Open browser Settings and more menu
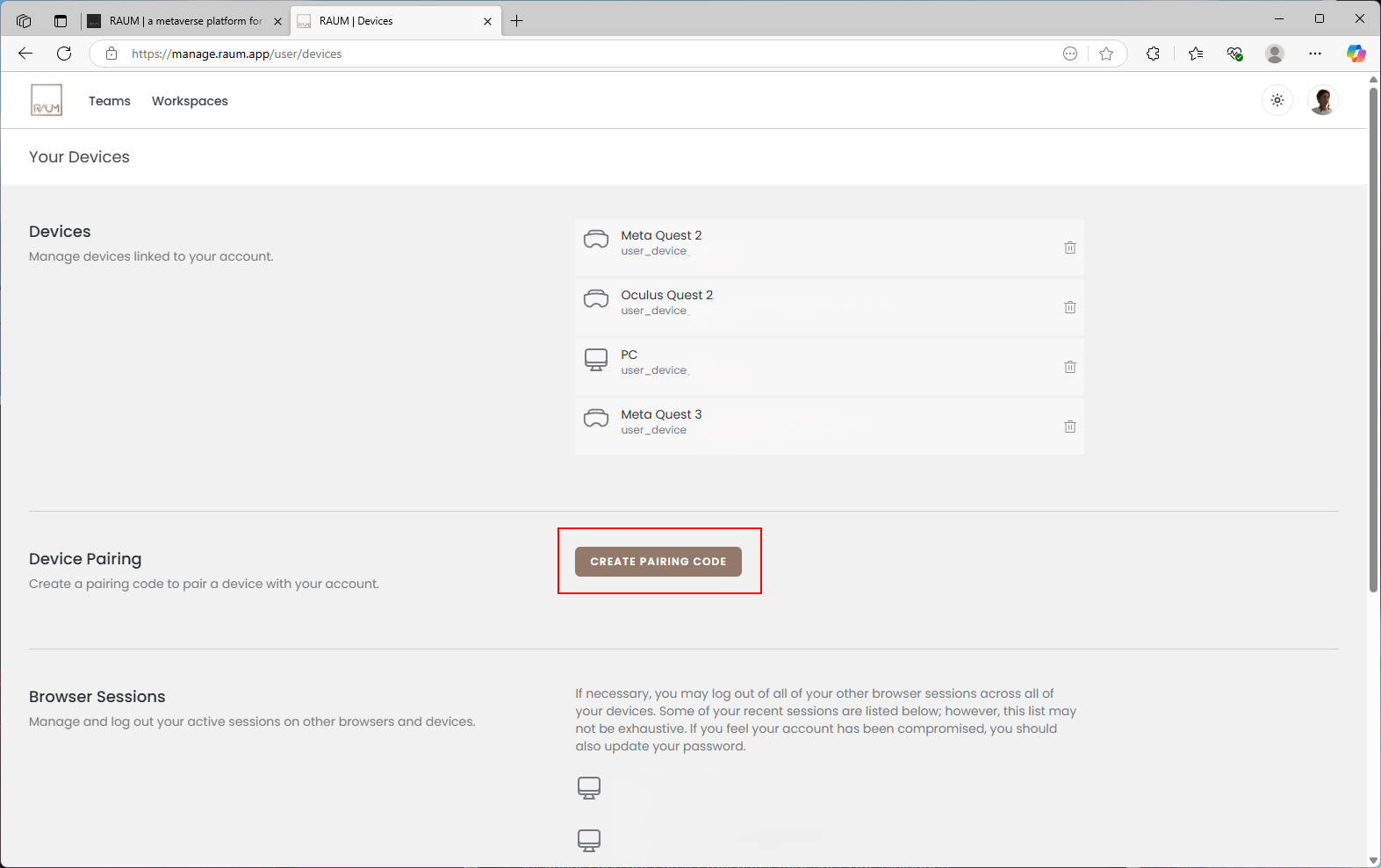This screenshot has width=1381, height=868. (1314, 54)
